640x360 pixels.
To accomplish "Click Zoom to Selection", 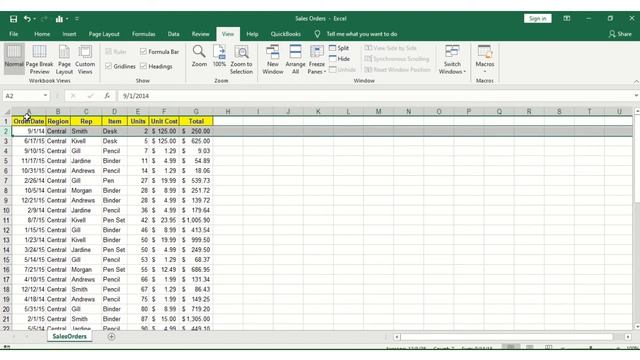I will (x=241, y=59).
